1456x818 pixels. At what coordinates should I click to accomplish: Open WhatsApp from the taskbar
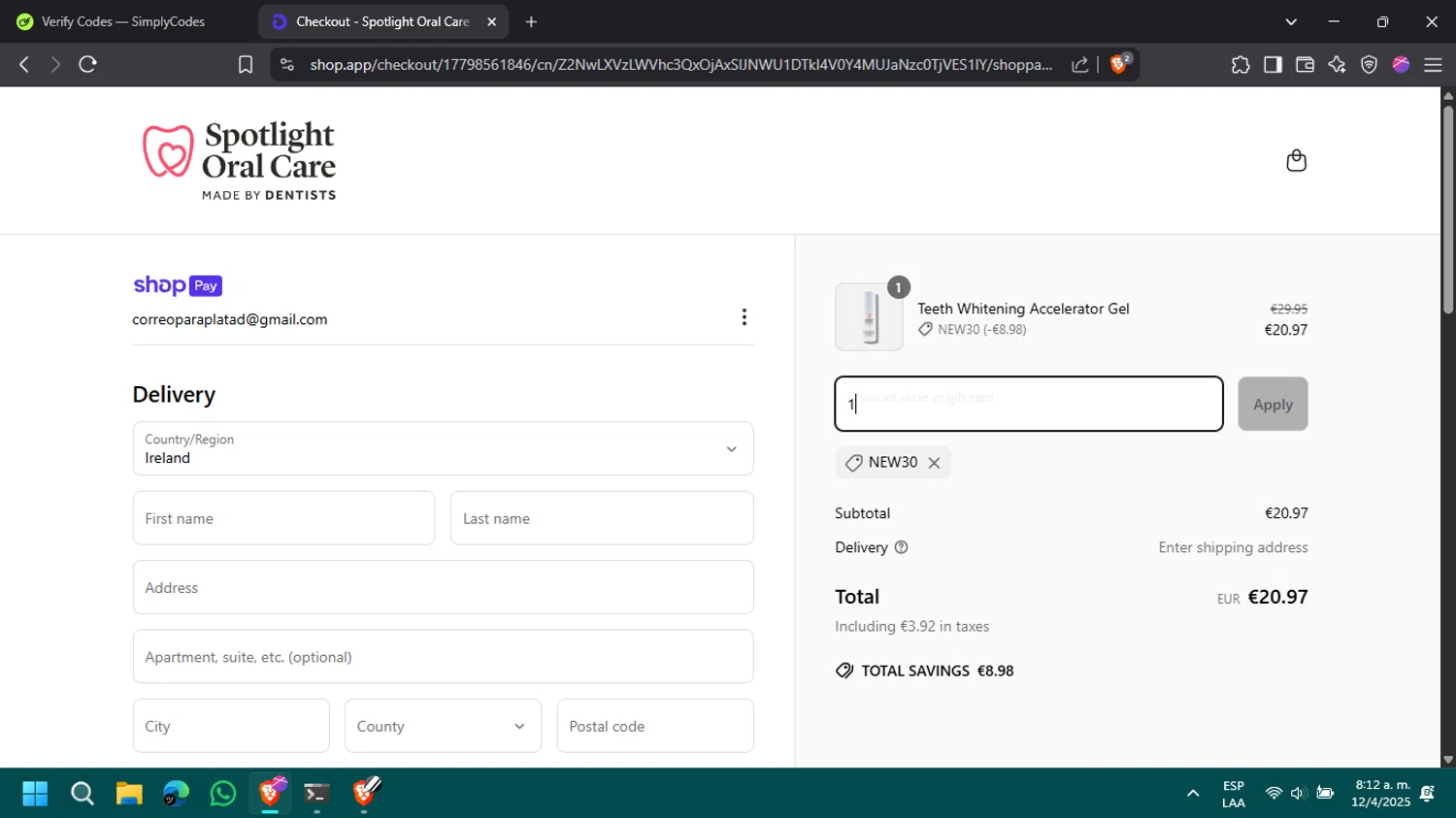[223, 794]
